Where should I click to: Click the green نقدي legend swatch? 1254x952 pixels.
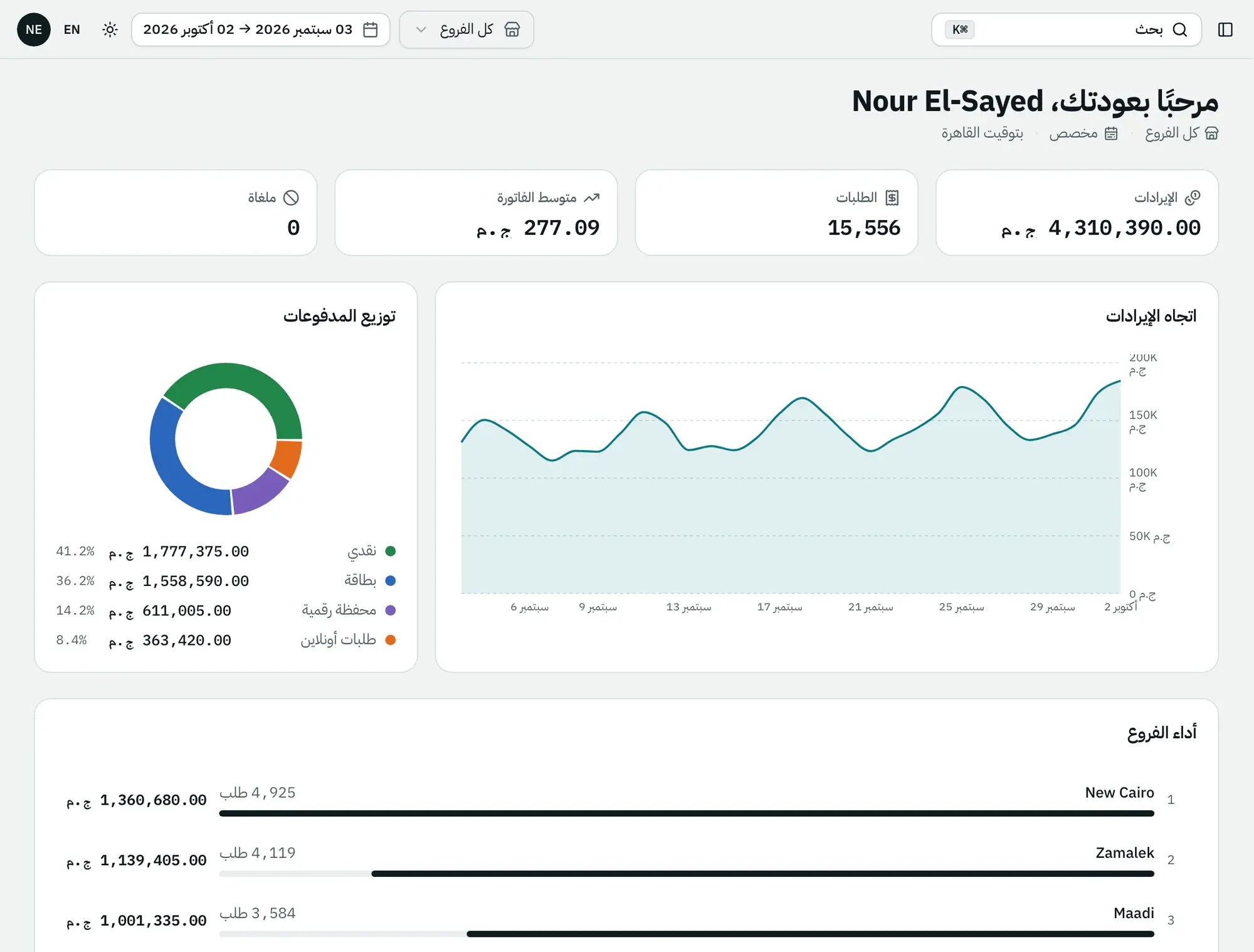(390, 551)
